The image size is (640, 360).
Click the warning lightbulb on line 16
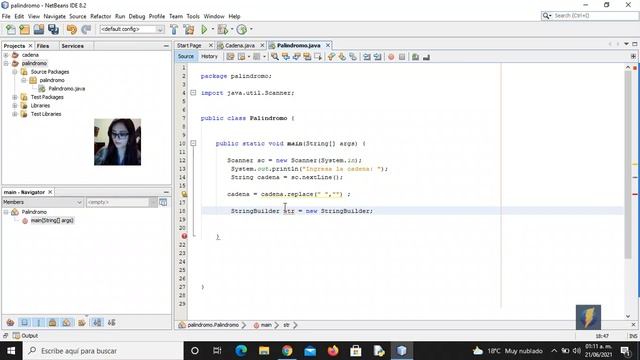(184, 194)
